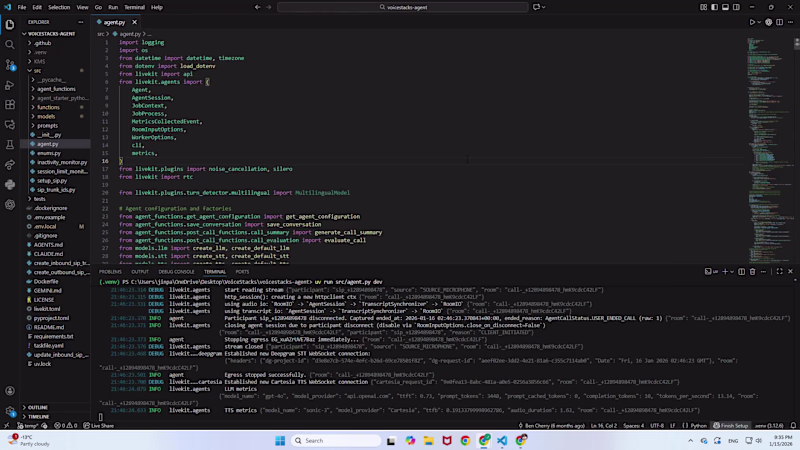This screenshot has height=450, width=800.
Task: Close the agent.py editor tab
Action: [x=134, y=22]
